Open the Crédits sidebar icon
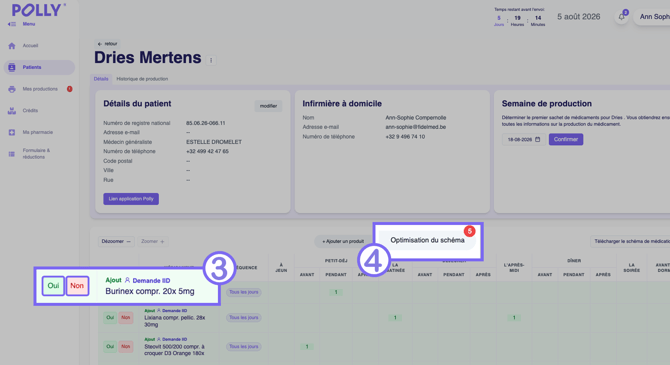670x365 pixels. (x=12, y=111)
